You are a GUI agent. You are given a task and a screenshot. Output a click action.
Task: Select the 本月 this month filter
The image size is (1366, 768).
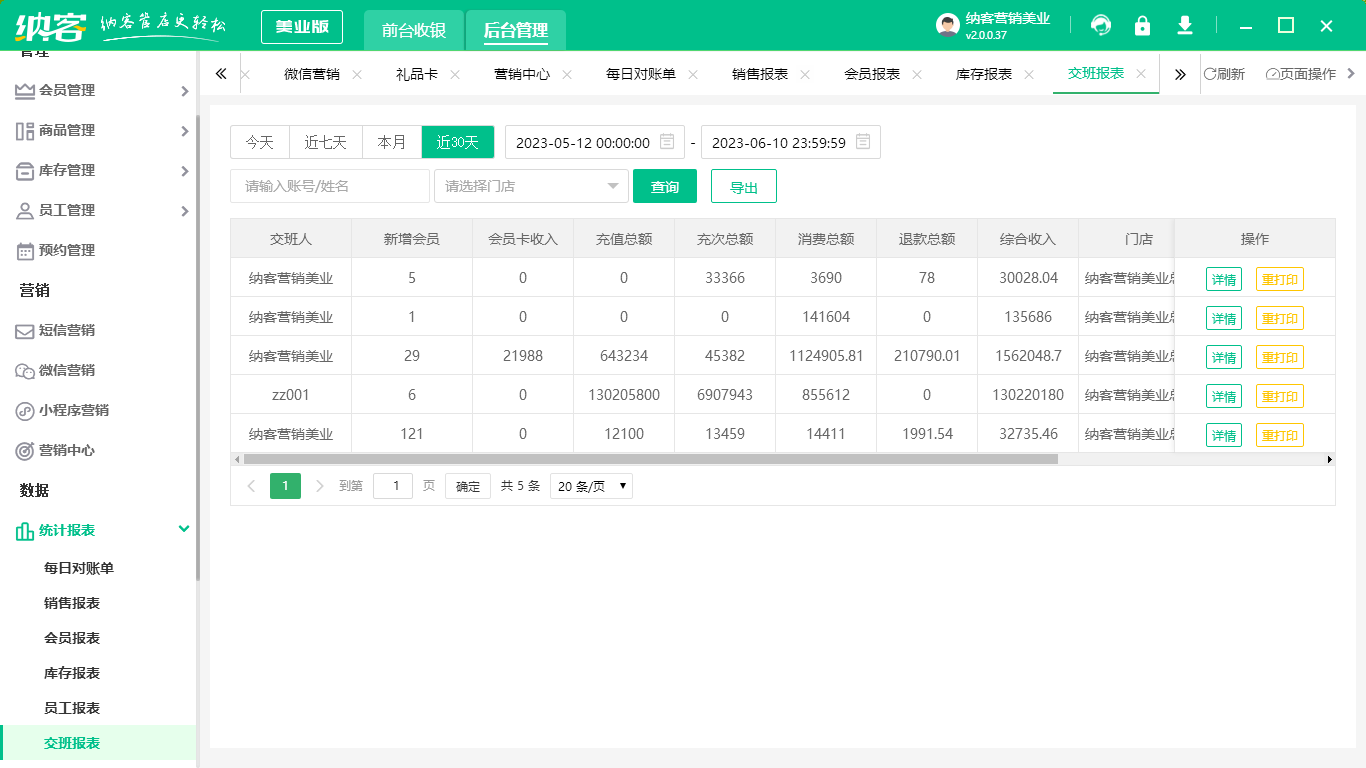coord(391,142)
